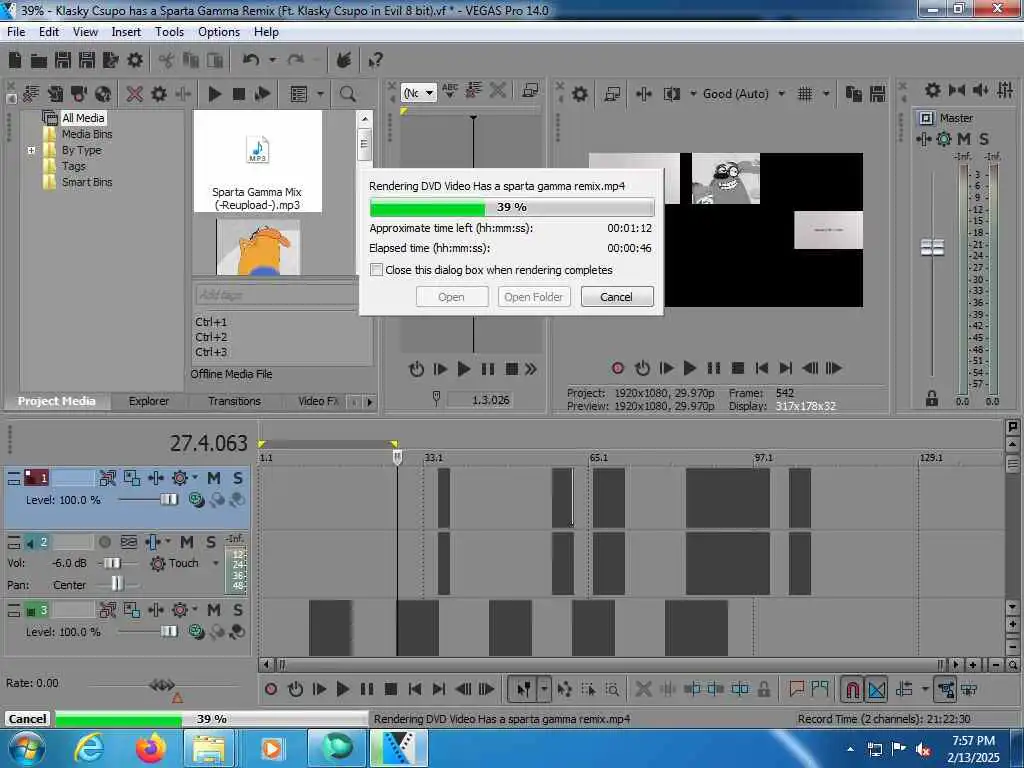The width and height of the screenshot is (1024, 768).
Task: Click the red X remove media icon
Action: click(135, 94)
